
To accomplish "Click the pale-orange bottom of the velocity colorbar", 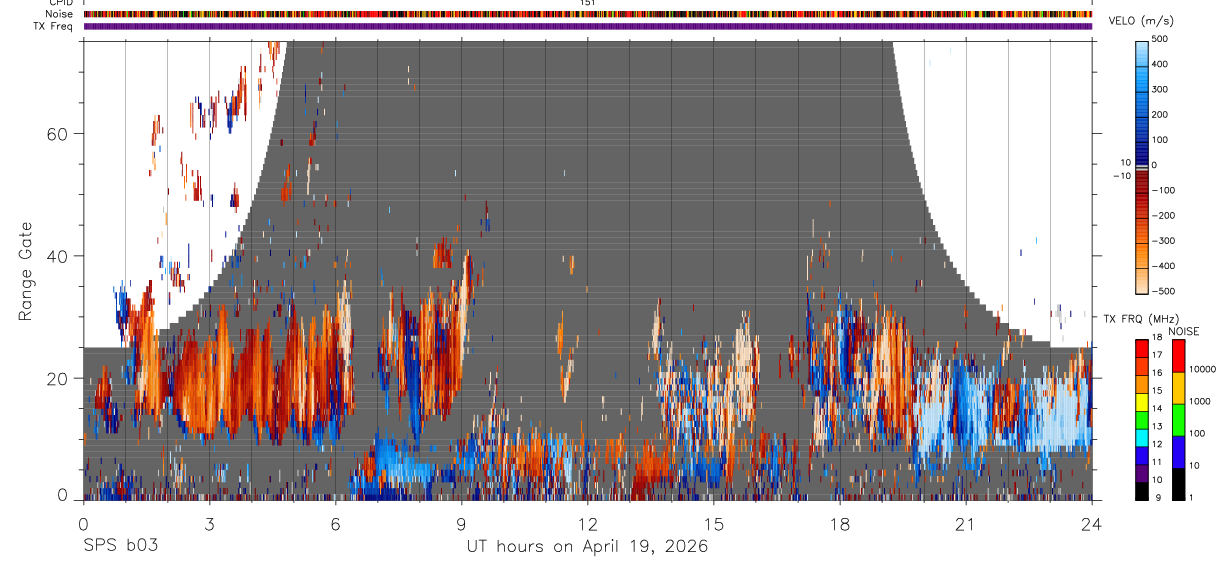I will pyautogui.click(x=1142, y=280).
